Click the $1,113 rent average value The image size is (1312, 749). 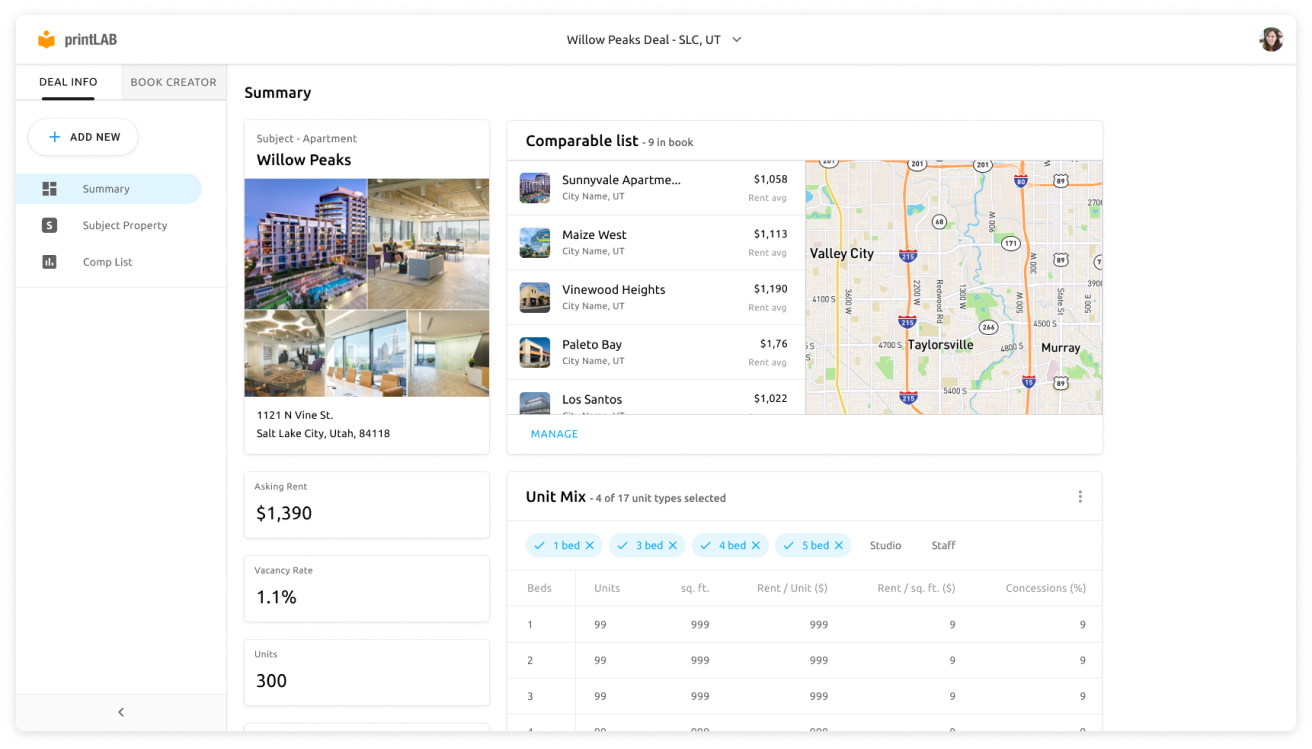[770, 235]
